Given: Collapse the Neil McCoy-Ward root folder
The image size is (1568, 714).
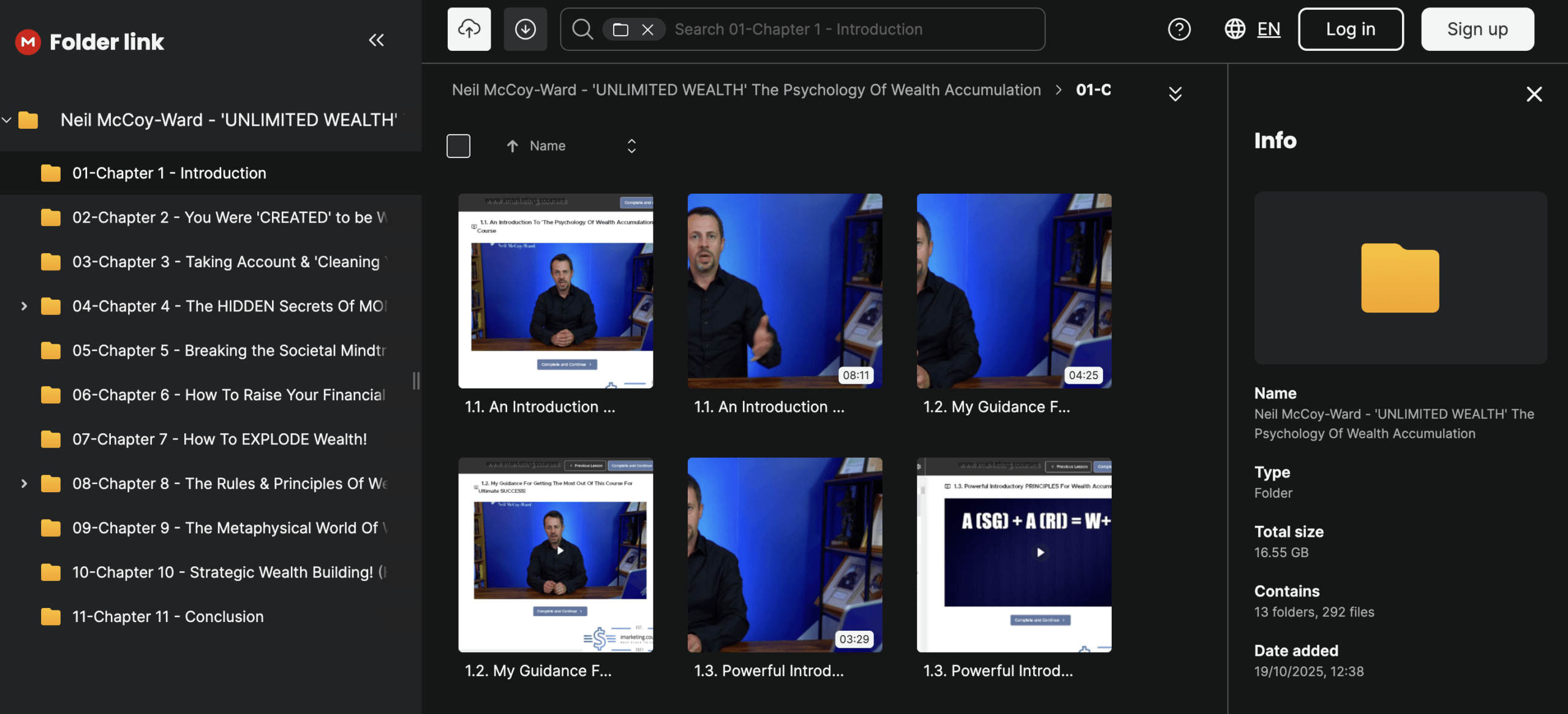Looking at the screenshot, I should [x=7, y=120].
